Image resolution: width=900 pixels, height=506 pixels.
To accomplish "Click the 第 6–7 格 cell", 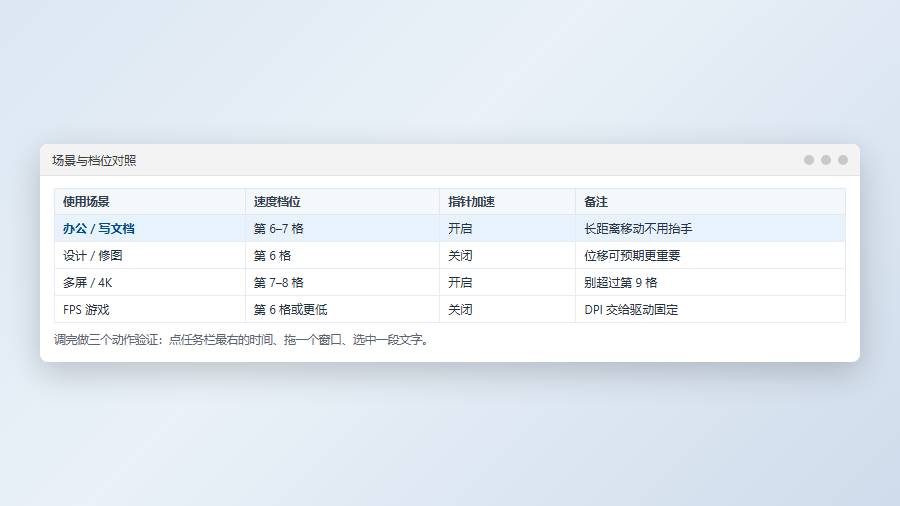I will point(342,228).
